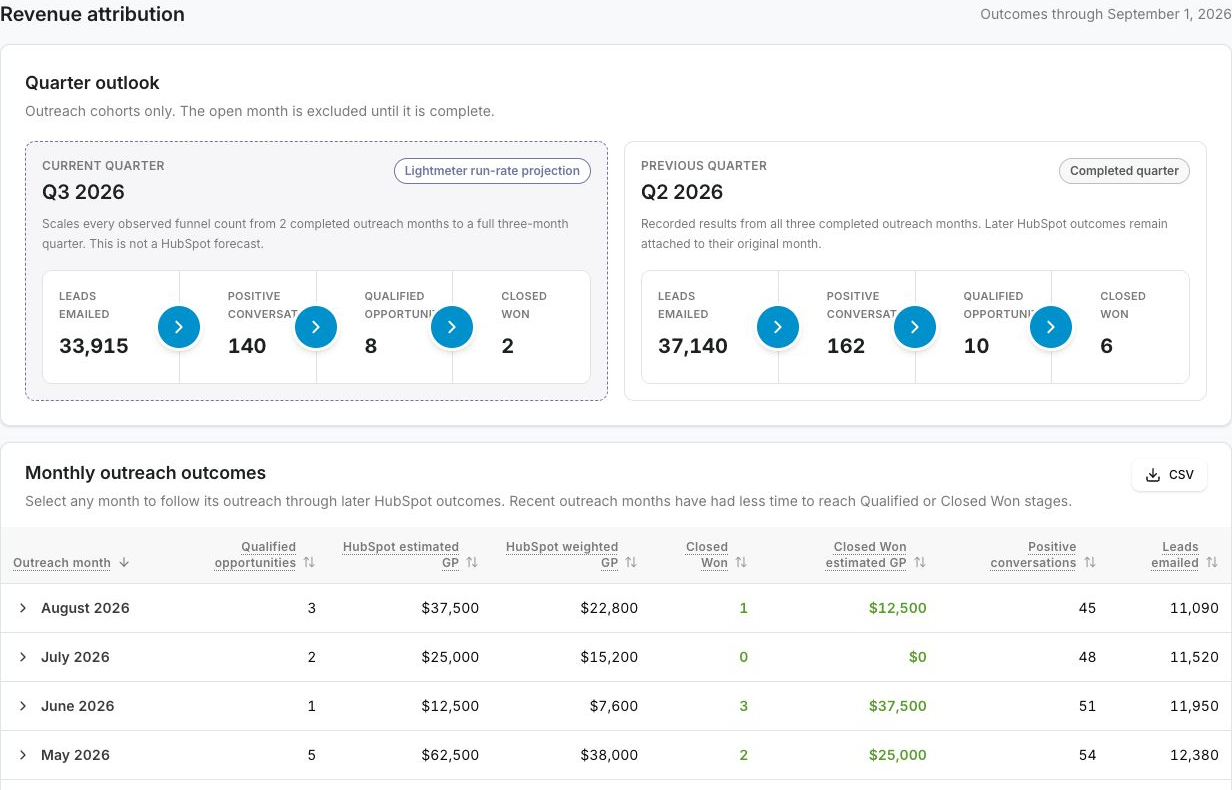Viewport: 1232px width, 790px height.
Task: Select July 2026 month name
Action: tap(75, 657)
